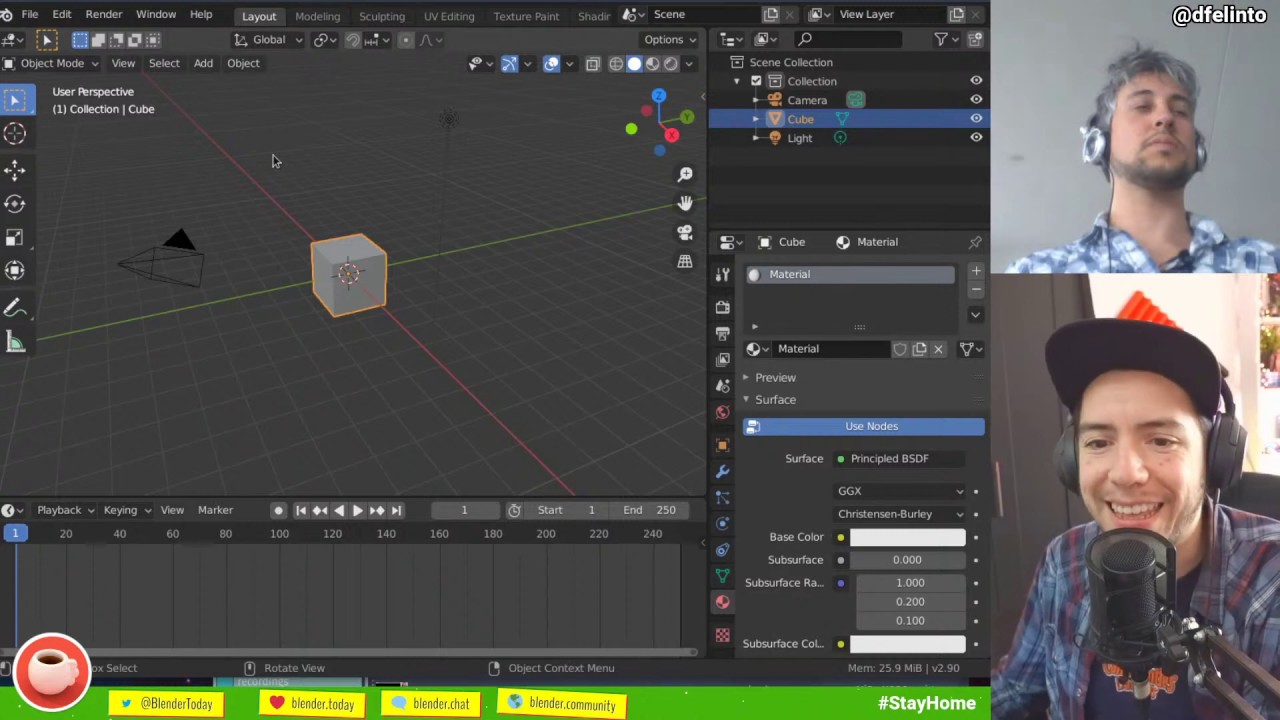The height and width of the screenshot is (720, 1280).
Task: Open the World properties tab
Action: tap(723, 412)
